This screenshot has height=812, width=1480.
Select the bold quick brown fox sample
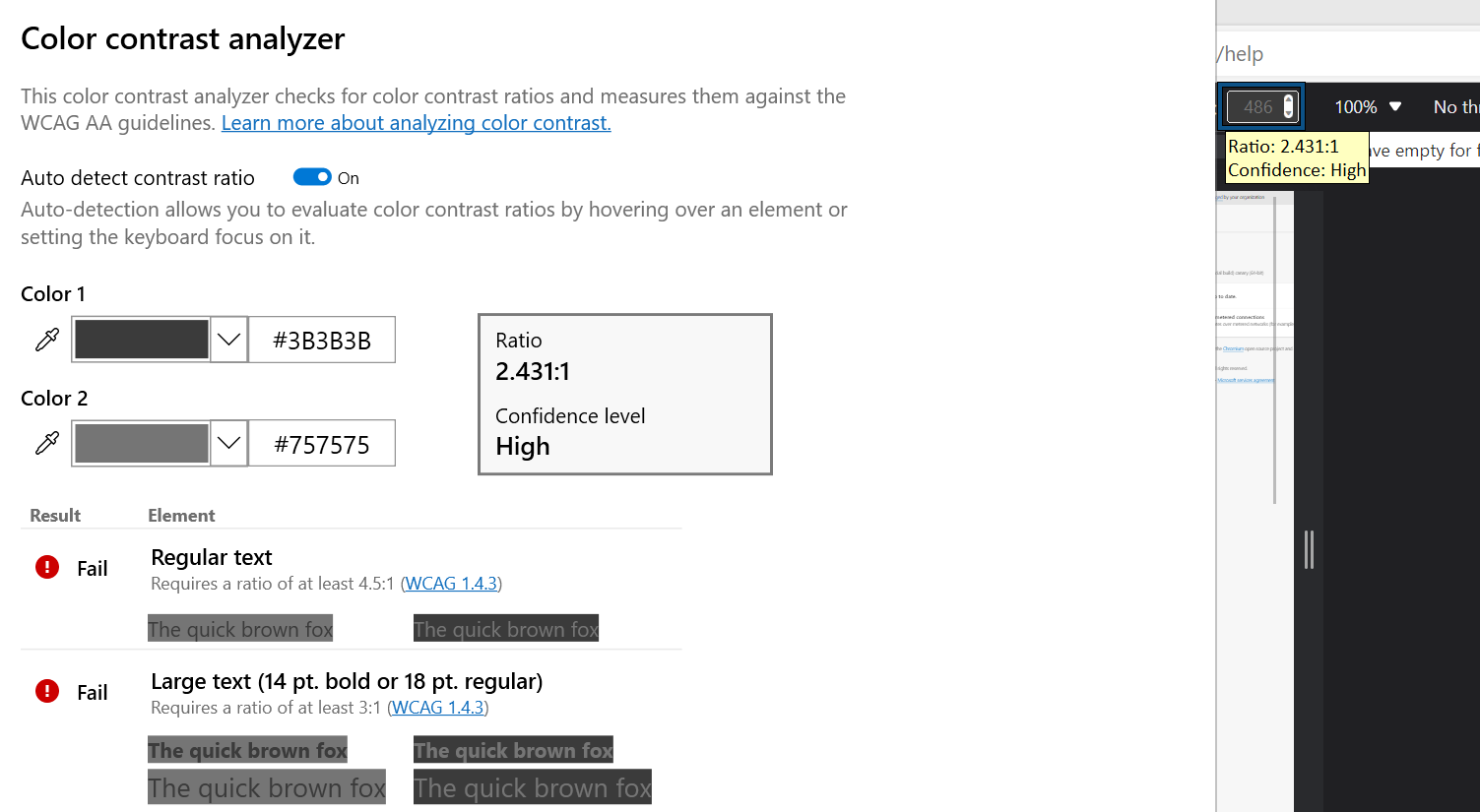point(247,749)
